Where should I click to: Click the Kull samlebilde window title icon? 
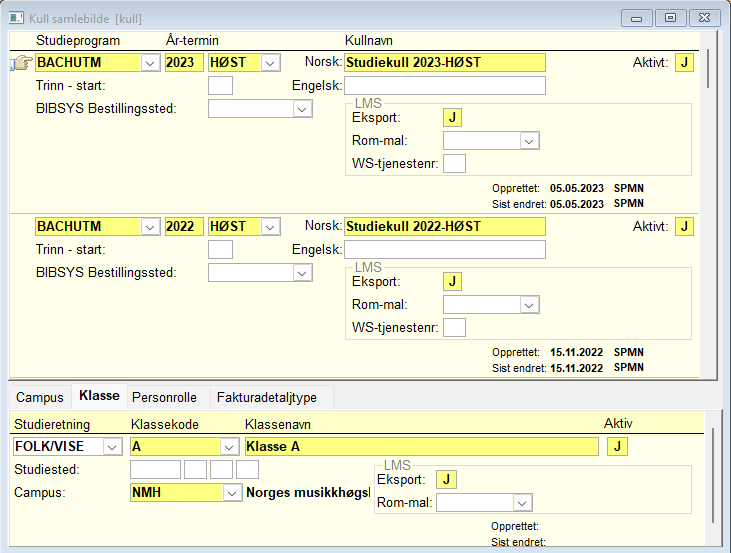point(16,18)
